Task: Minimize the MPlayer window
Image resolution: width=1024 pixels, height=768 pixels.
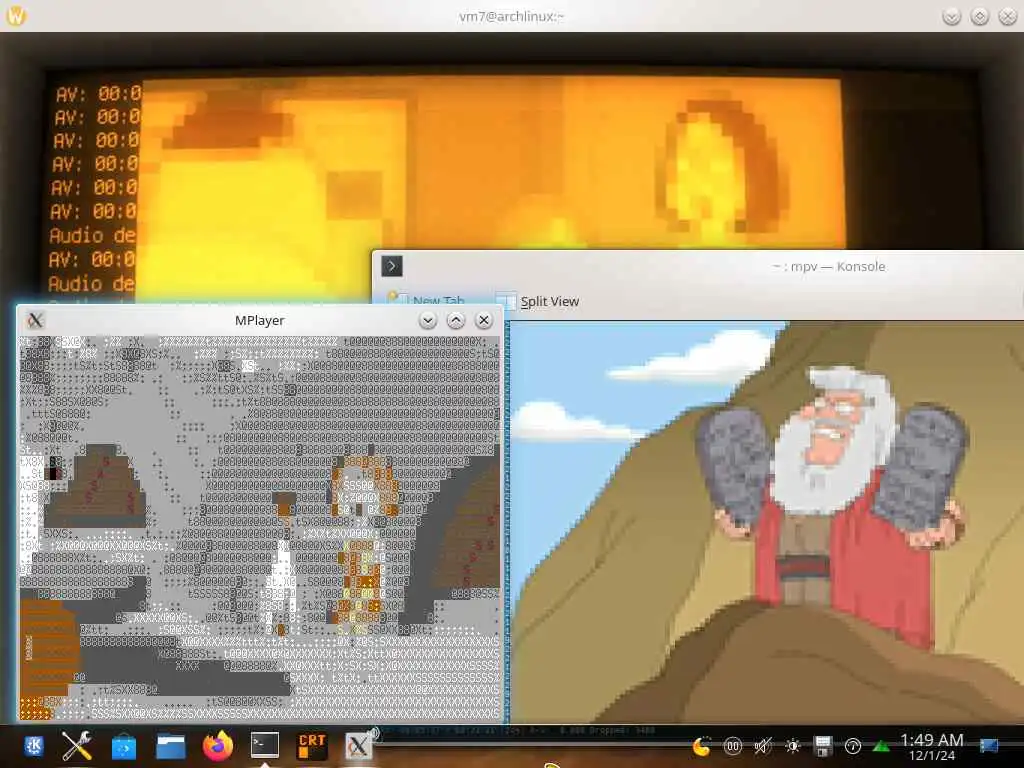Action: click(x=428, y=320)
